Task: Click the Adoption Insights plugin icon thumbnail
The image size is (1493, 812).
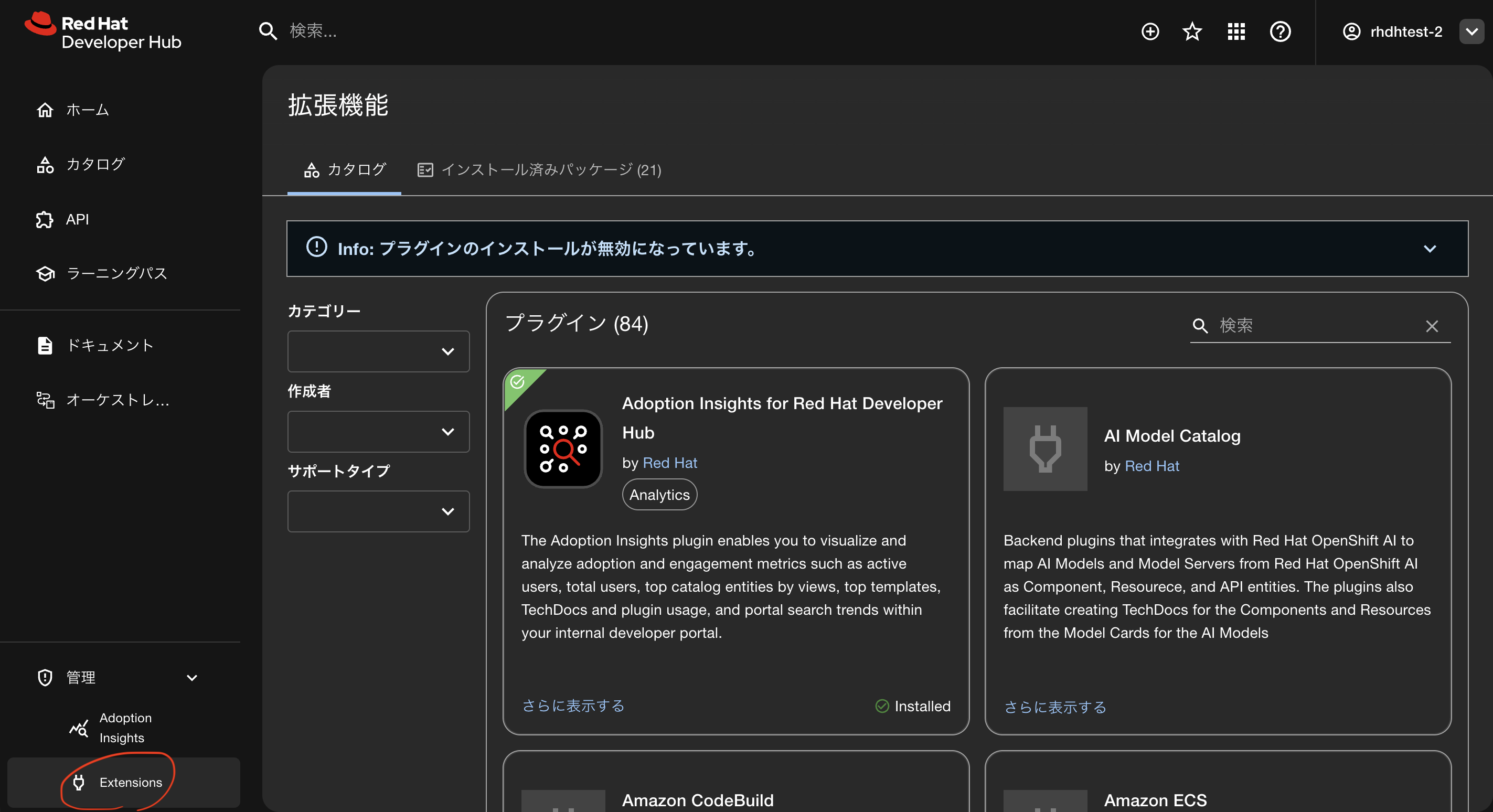Action: (563, 448)
